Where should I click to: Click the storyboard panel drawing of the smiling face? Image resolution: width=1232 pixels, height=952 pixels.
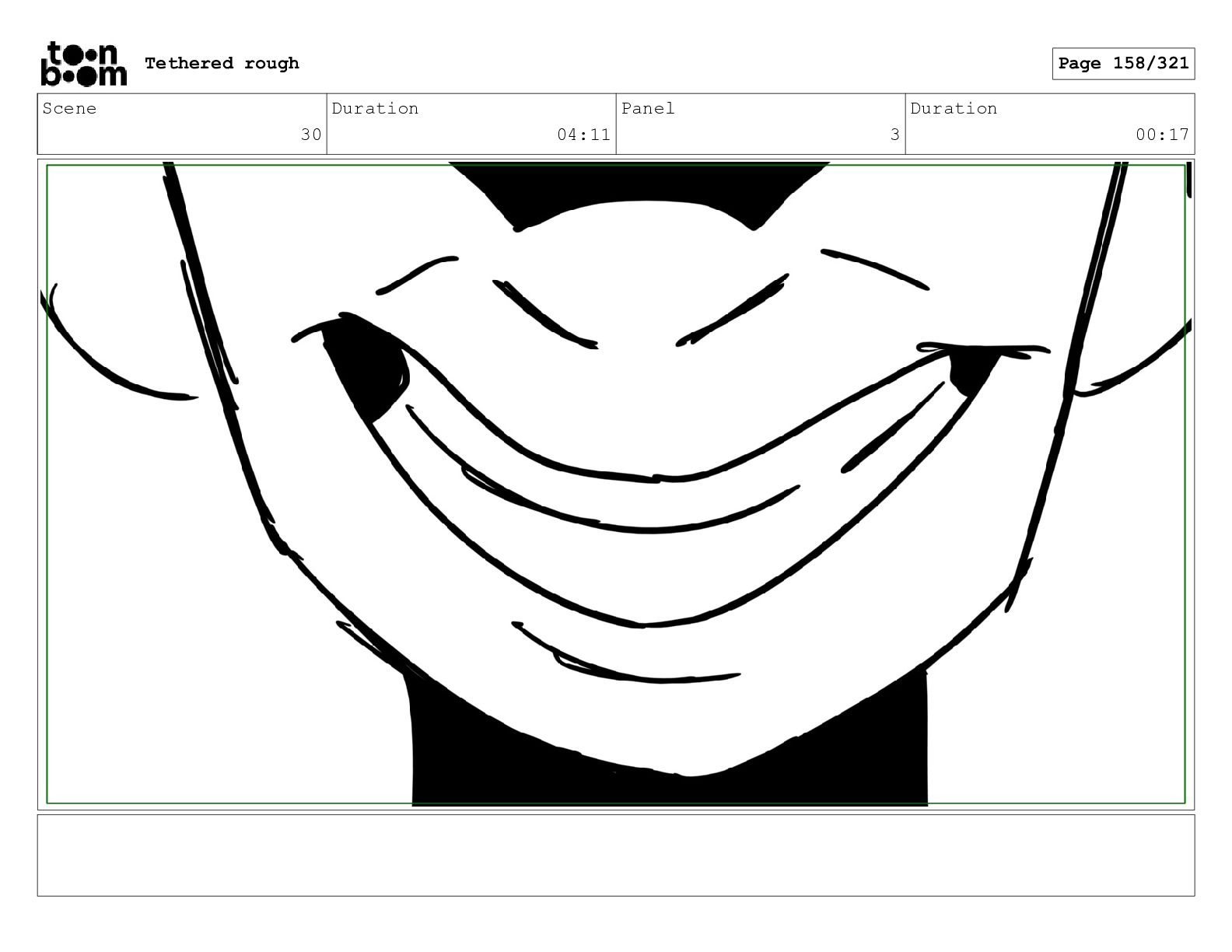pyautogui.click(x=616, y=485)
